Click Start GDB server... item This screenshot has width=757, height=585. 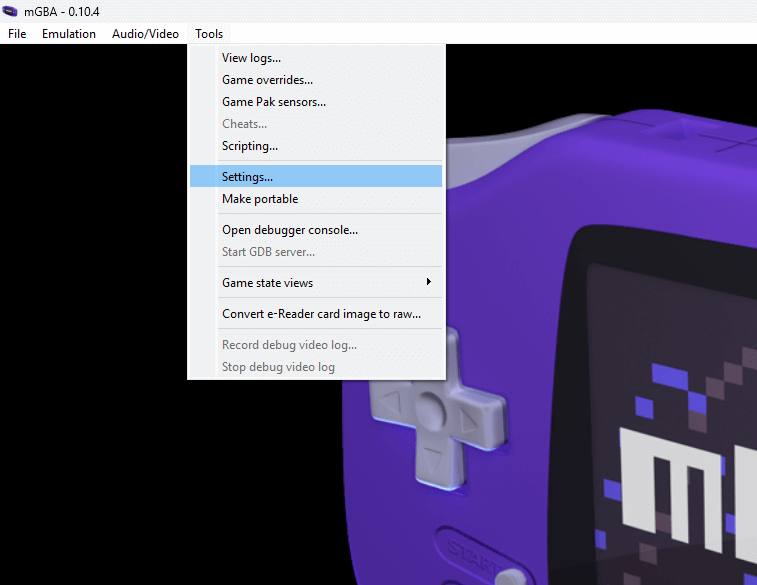[268, 252]
